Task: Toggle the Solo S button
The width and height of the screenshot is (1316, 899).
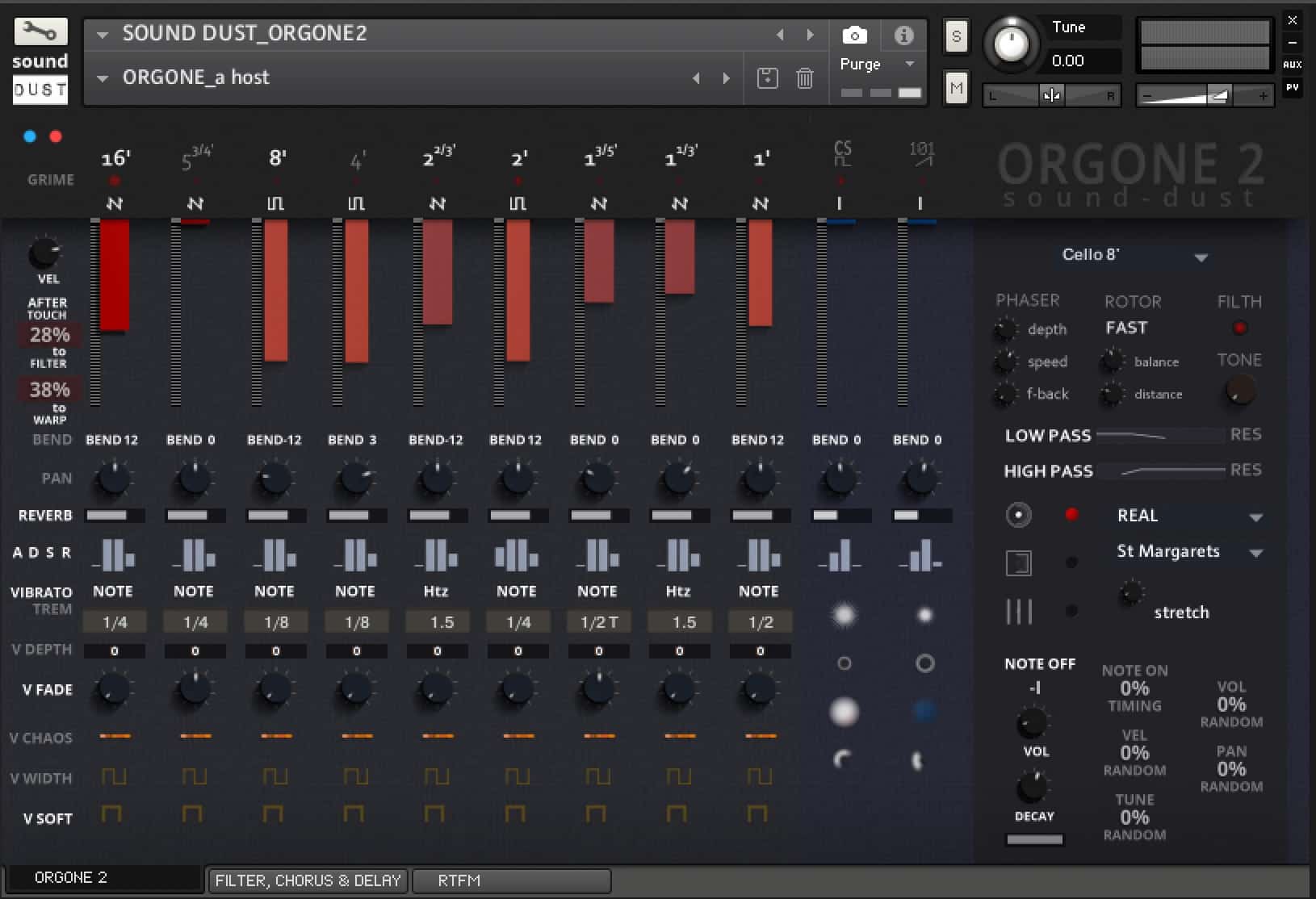Action: point(957,36)
